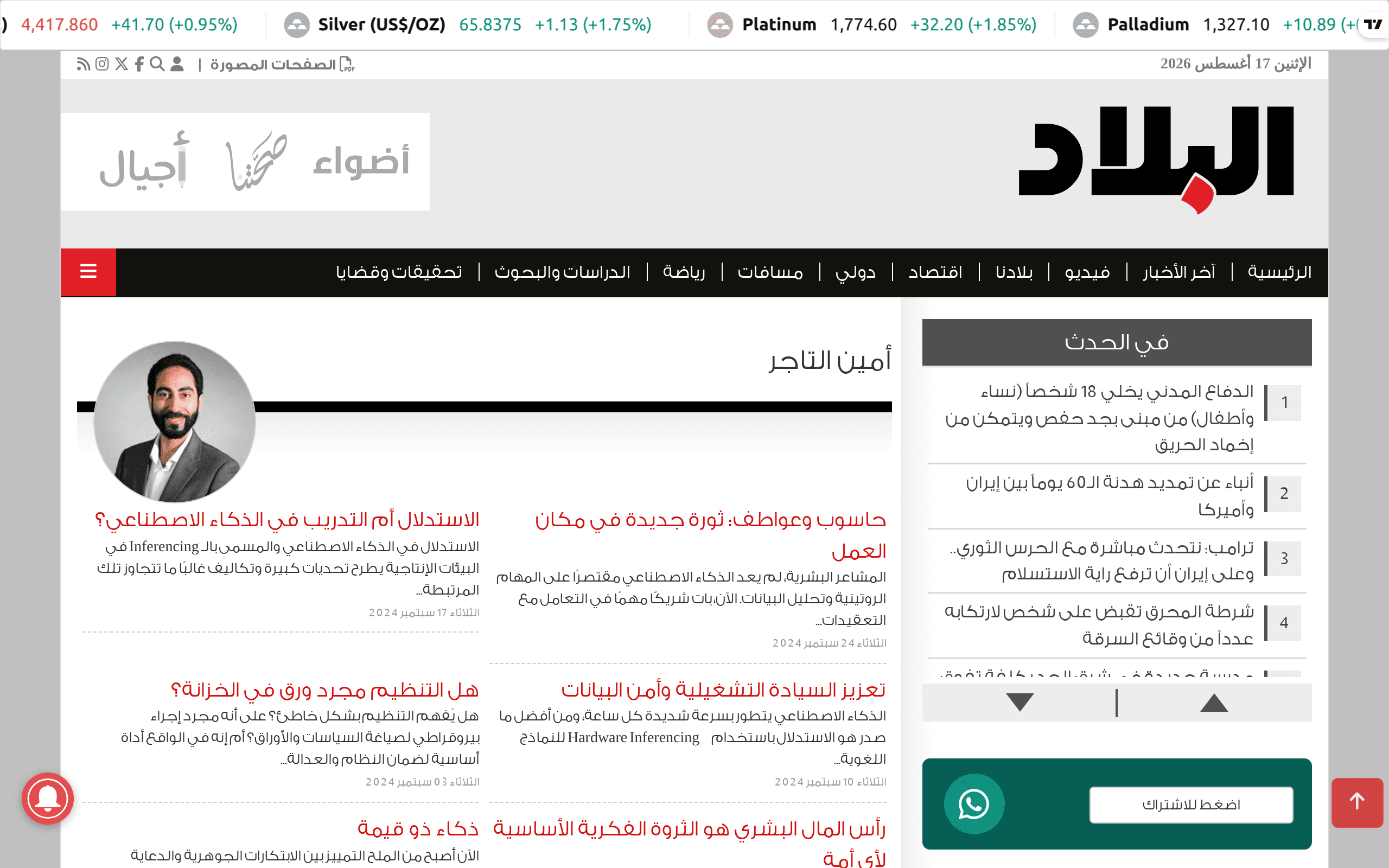Screen dimensions: 1389x868
Task: Click the Platinum price 1,774.60
Action: [863, 25]
